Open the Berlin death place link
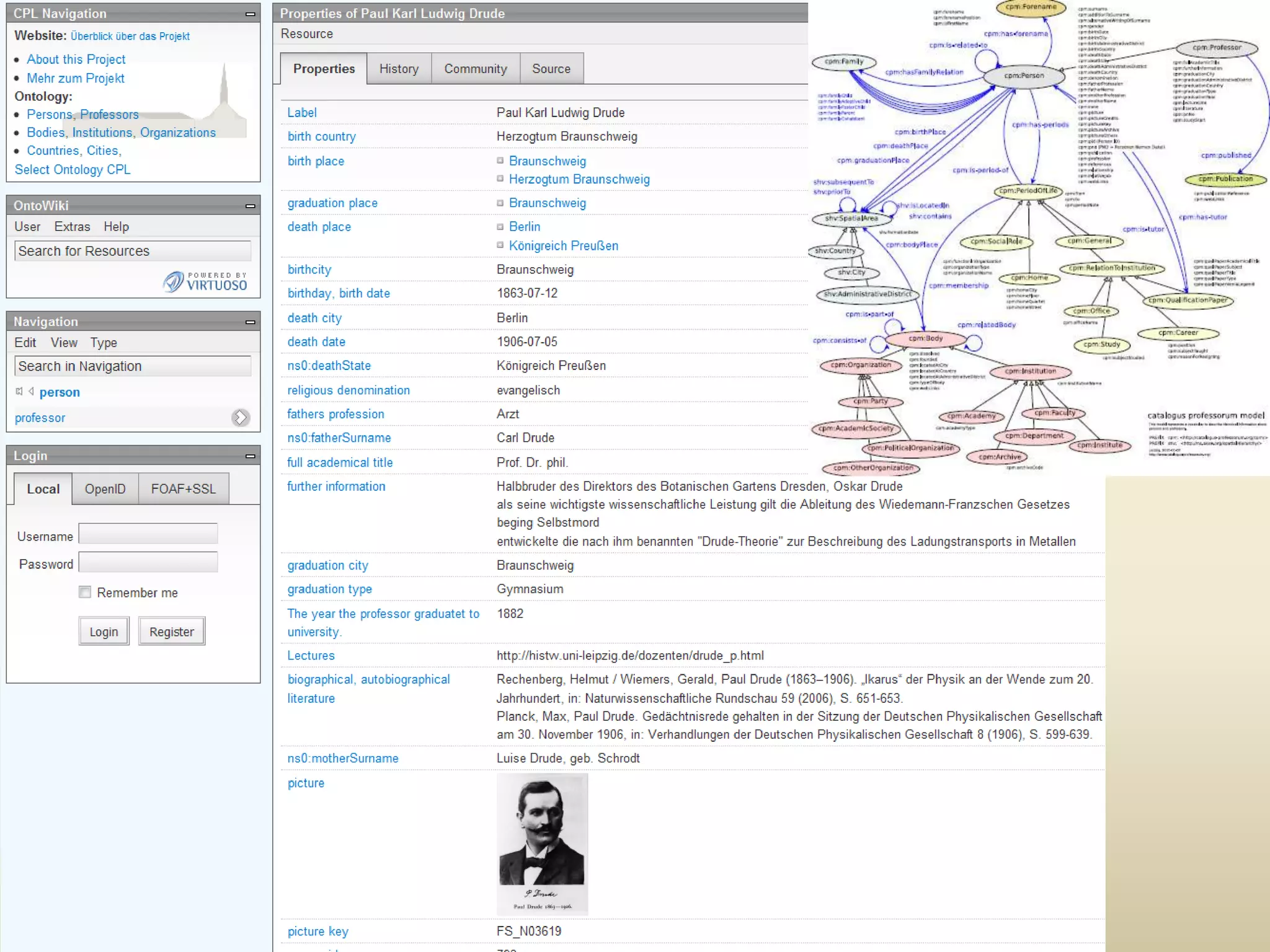1270x952 pixels. coord(524,227)
